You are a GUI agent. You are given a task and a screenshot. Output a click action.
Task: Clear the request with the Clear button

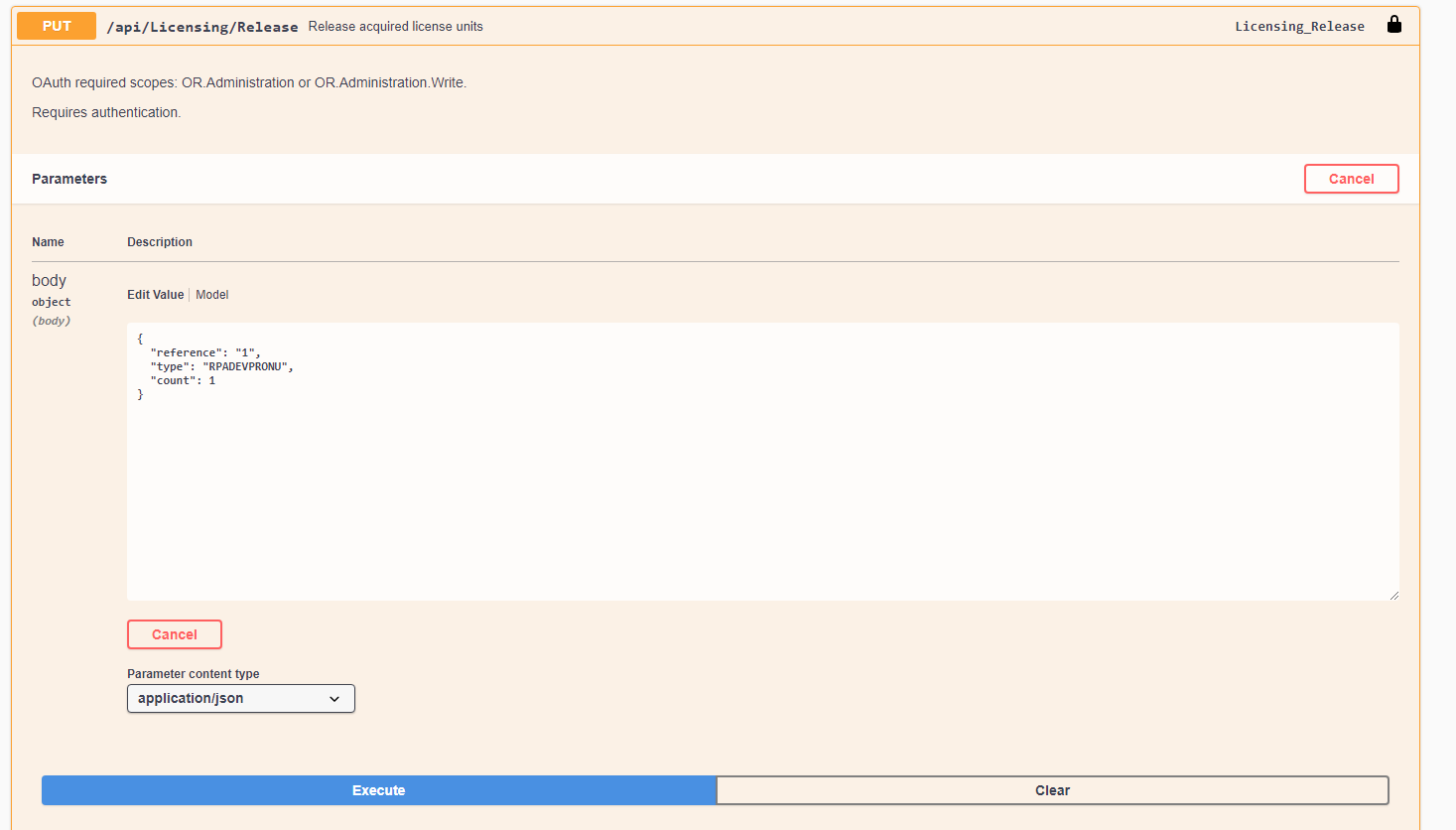(x=1052, y=790)
